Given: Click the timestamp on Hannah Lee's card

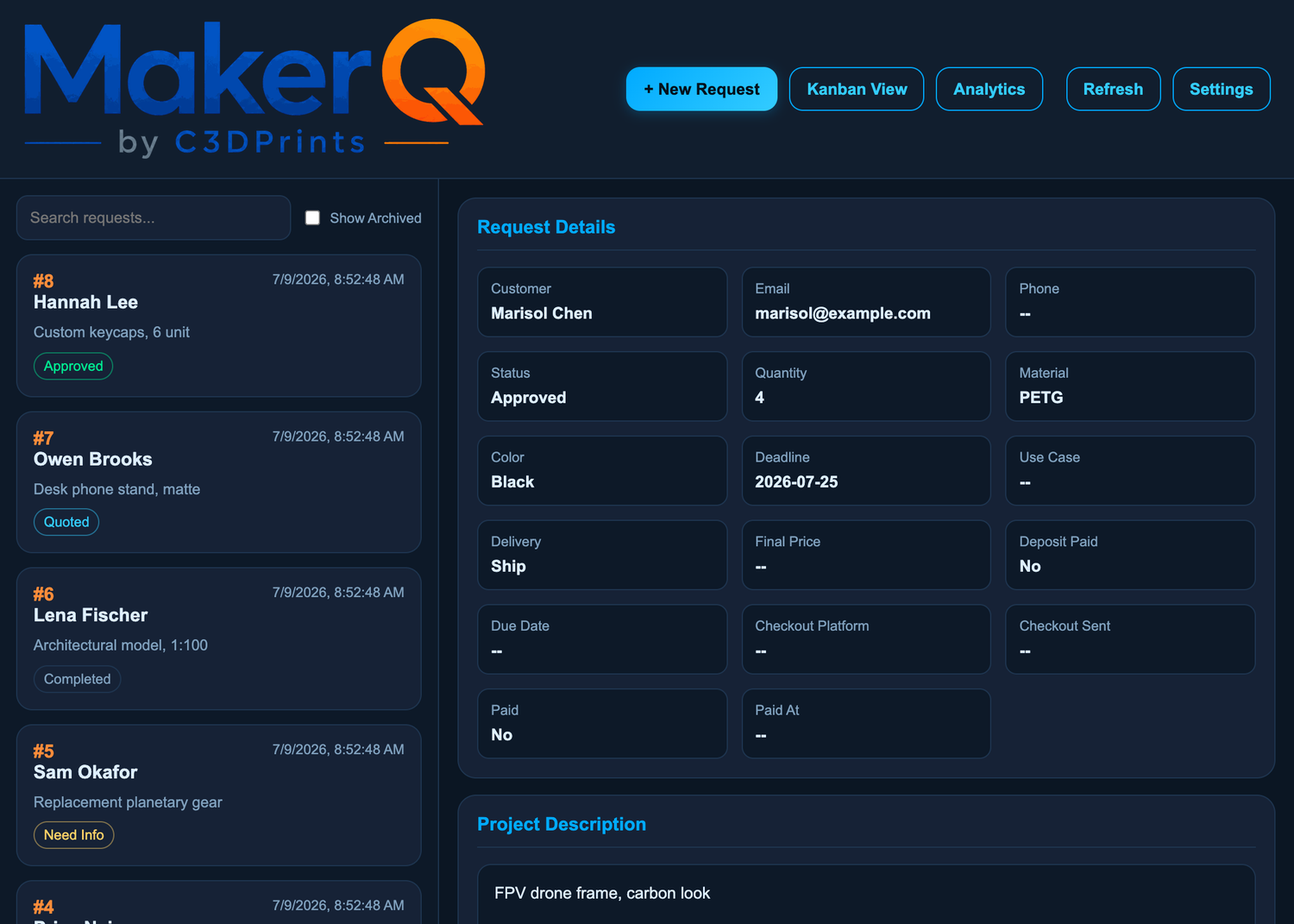Looking at the screenshot, I should (338, 280).
